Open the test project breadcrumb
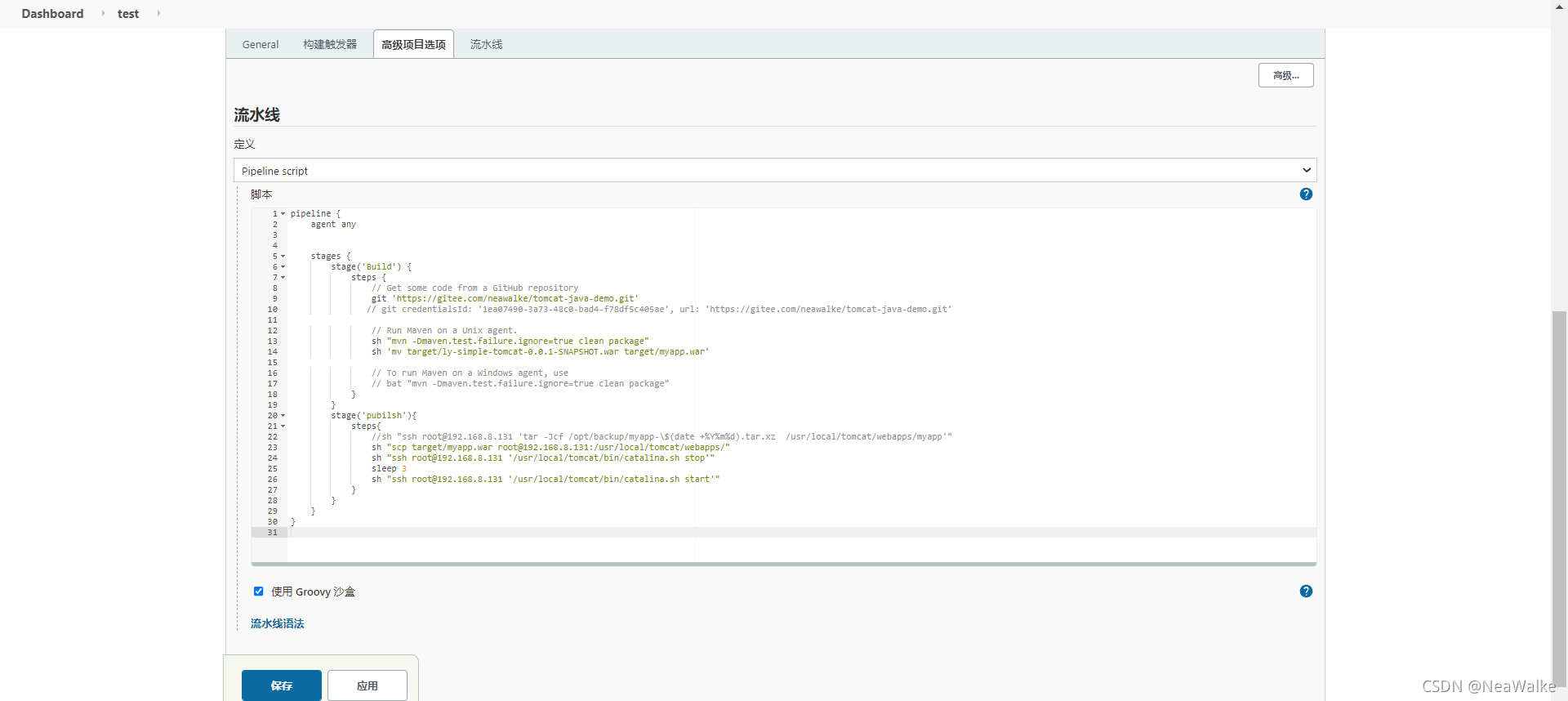 click(x=128, y=13)
